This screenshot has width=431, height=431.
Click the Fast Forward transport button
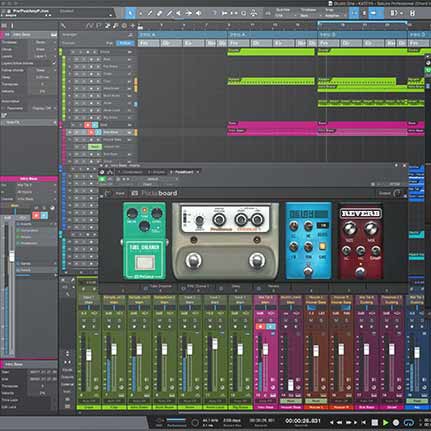tap(350, 422)
